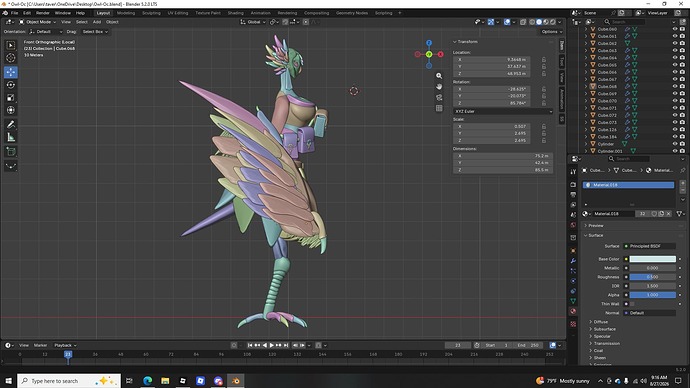
Task: Select the Cursor tool in the toolbar
Action: pos(11,58)
